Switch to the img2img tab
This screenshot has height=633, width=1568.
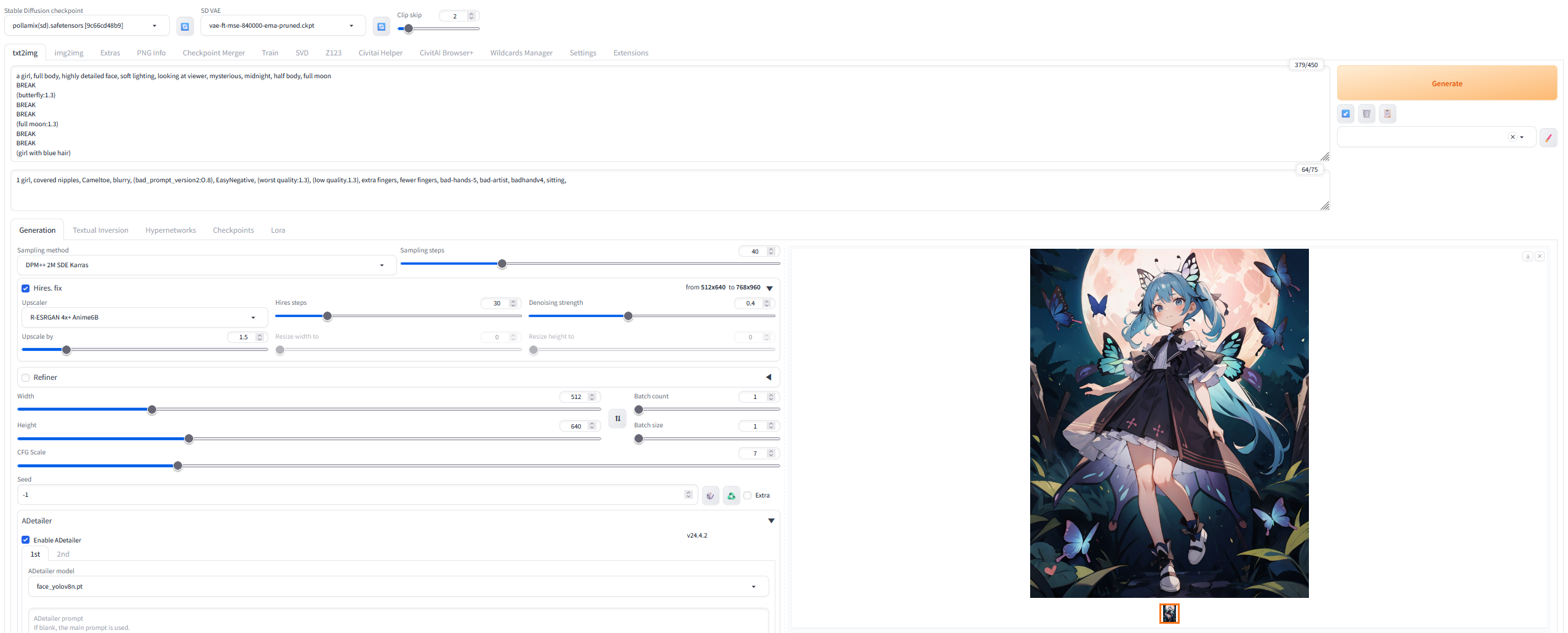click(69, 53)
